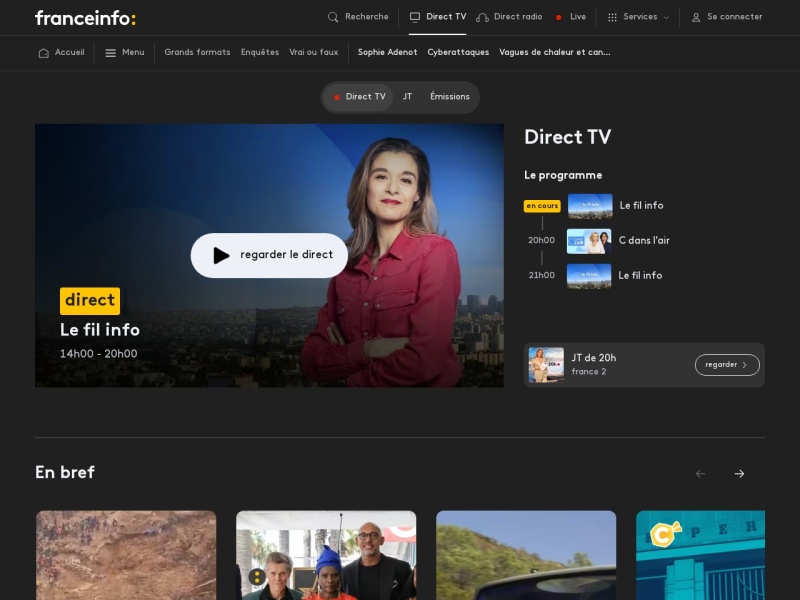Open Vrai ou faux section
This screenshot has width=800, height=600.
pos(313,52)
